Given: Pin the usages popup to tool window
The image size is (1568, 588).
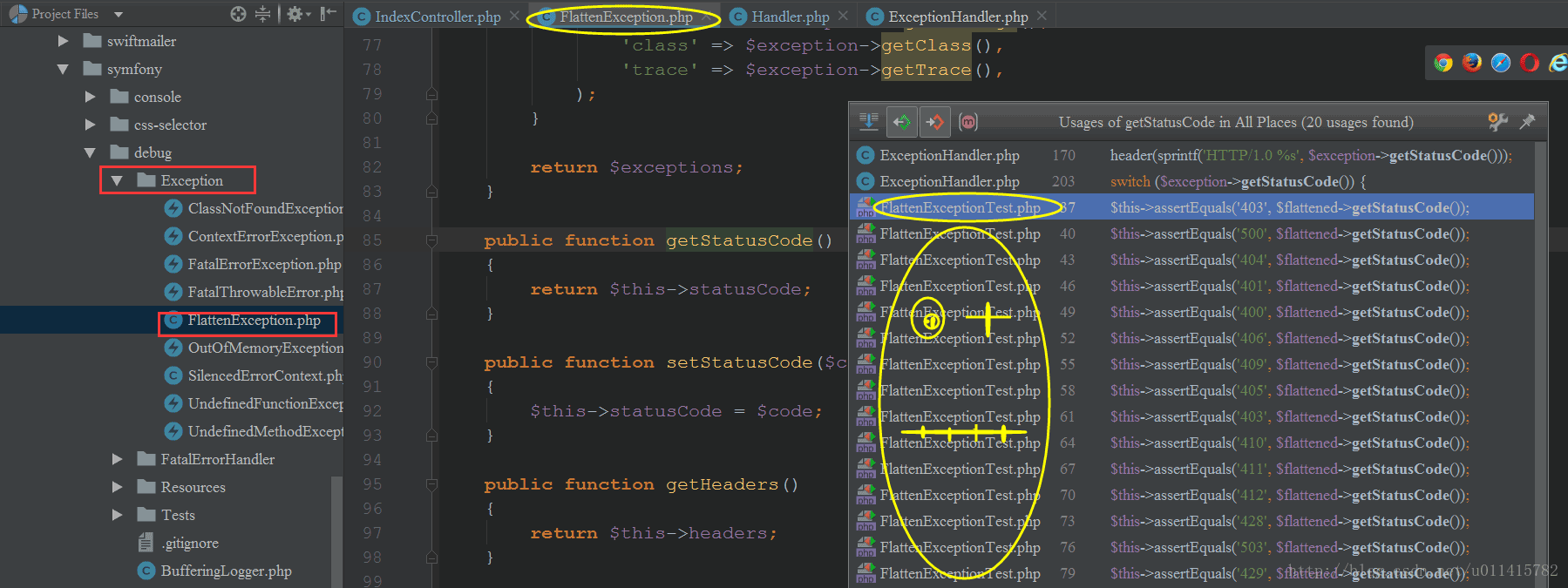Looking at the screenshot, I should 1527,122.
